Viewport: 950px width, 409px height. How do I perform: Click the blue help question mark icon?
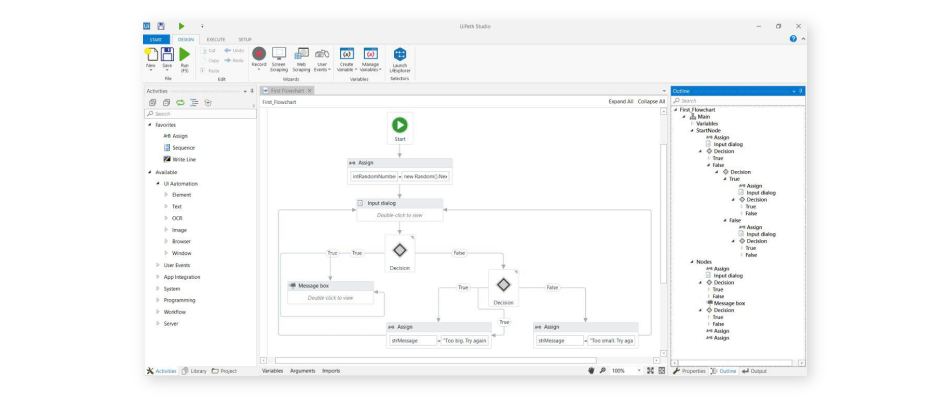pos(793,39)
